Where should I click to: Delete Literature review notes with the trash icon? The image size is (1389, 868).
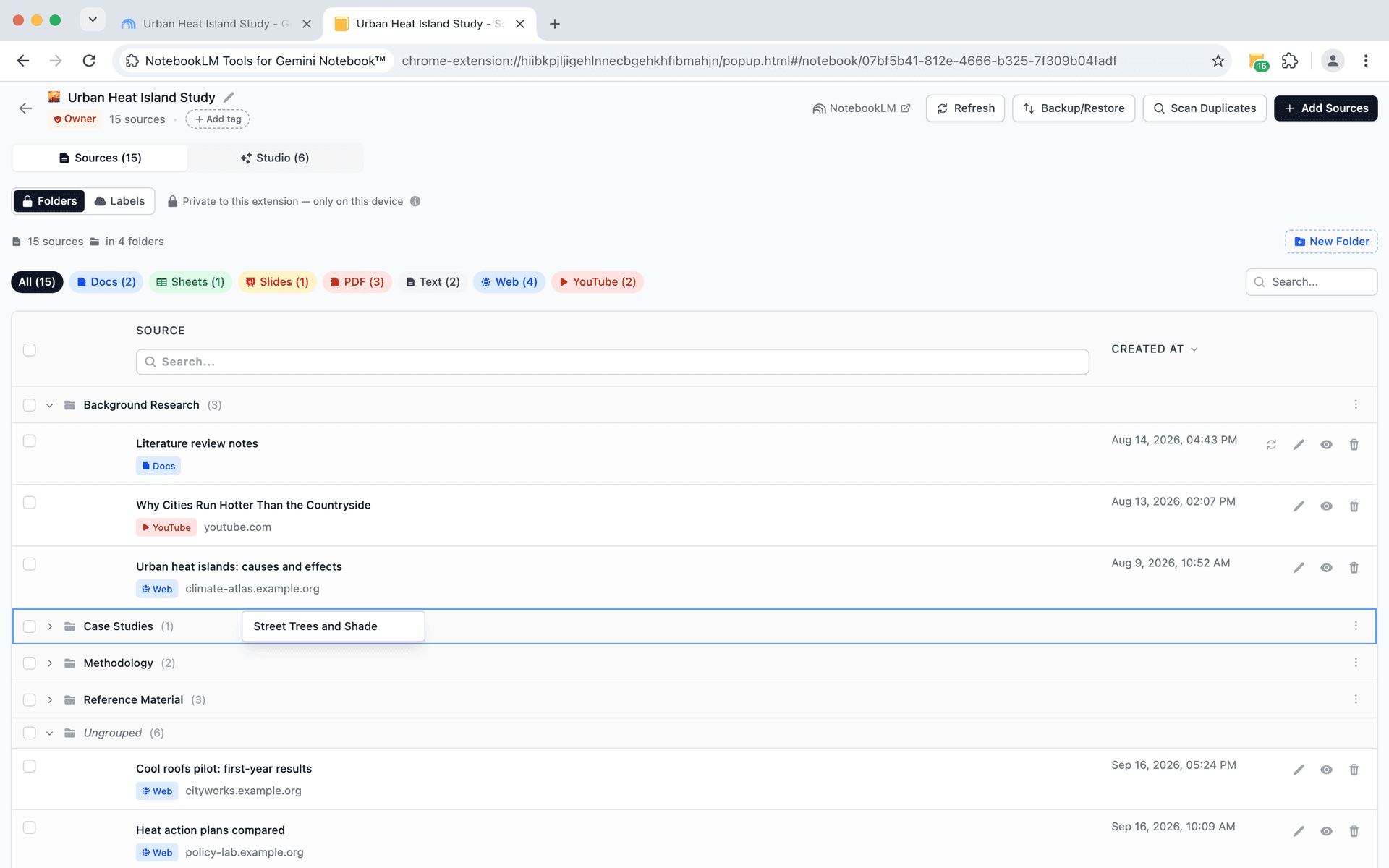(1354, 445)
